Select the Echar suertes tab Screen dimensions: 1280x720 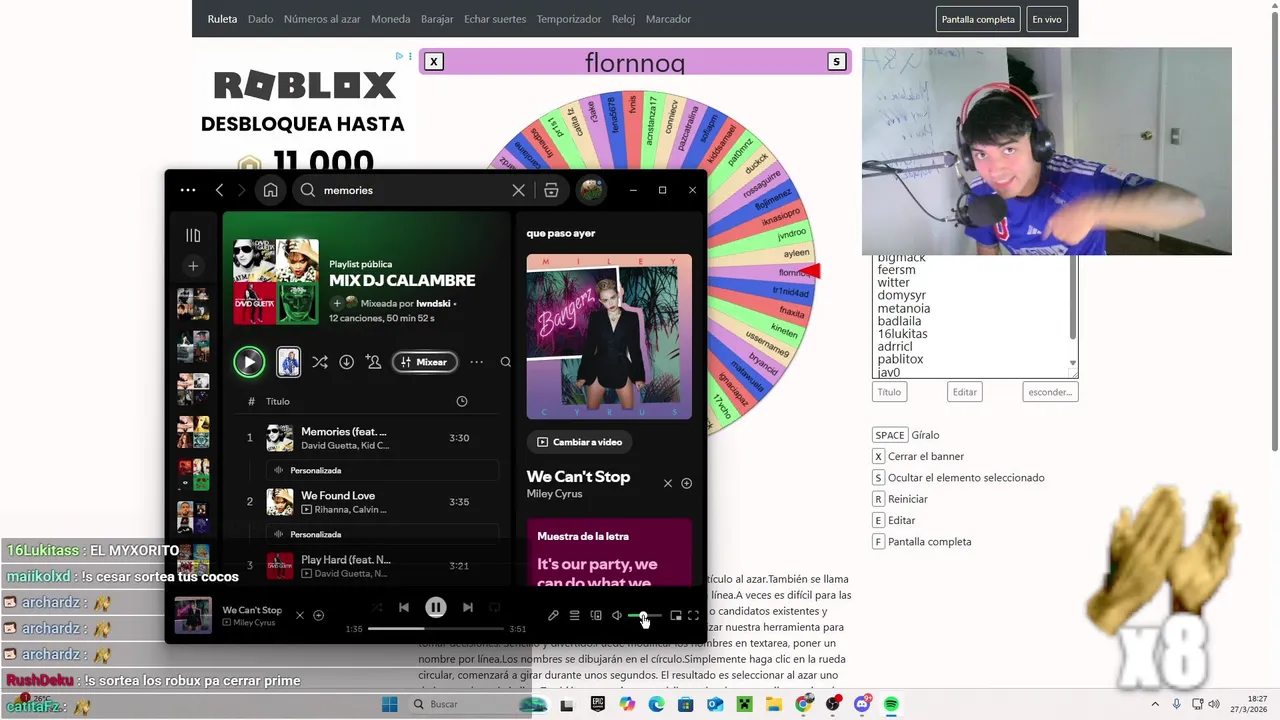(x=495, y=19)
